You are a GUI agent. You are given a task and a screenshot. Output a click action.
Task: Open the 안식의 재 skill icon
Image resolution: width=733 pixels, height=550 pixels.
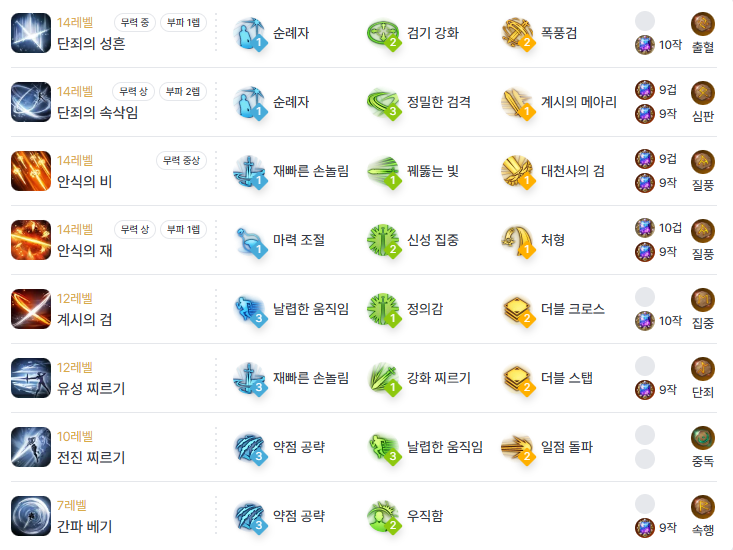31,240
